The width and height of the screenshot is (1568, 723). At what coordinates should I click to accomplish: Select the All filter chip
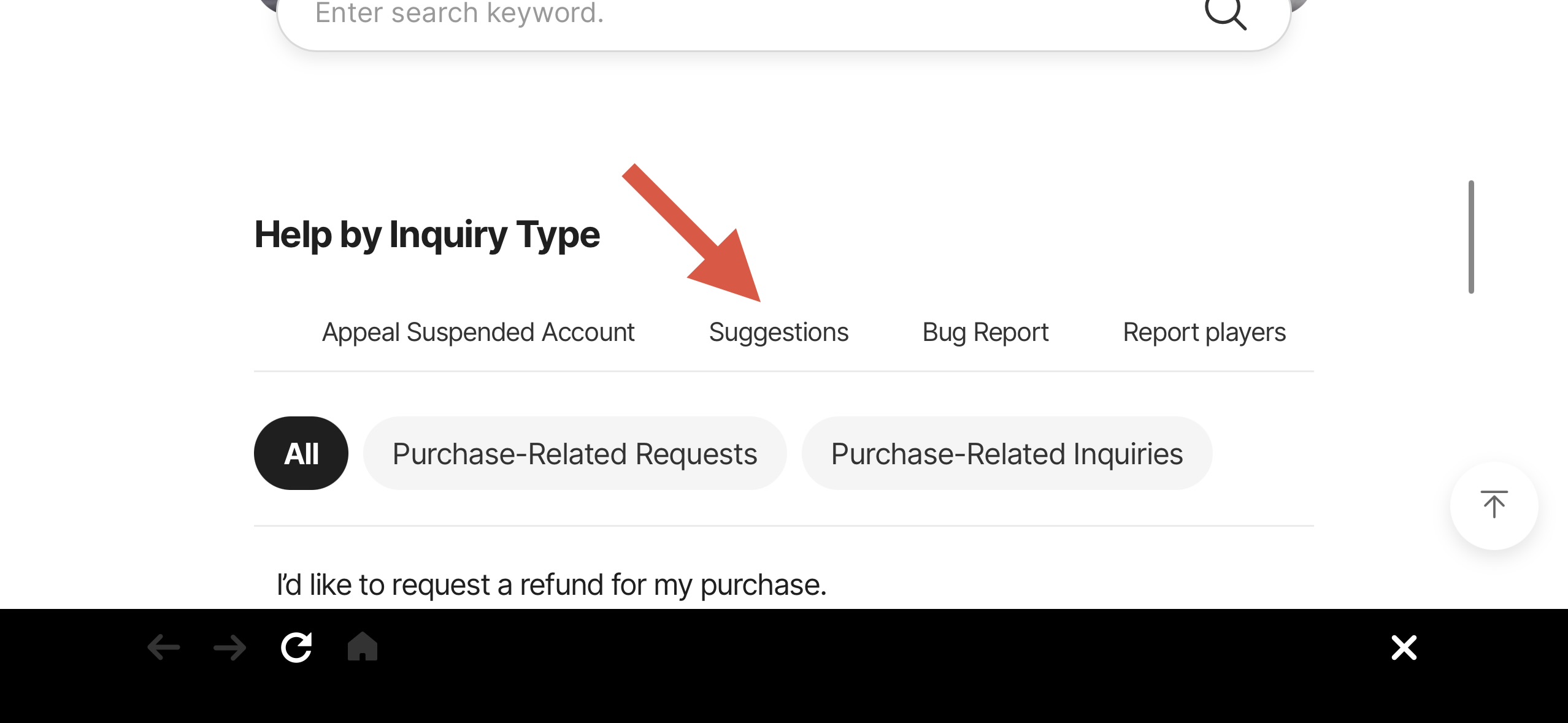[301, 454]
